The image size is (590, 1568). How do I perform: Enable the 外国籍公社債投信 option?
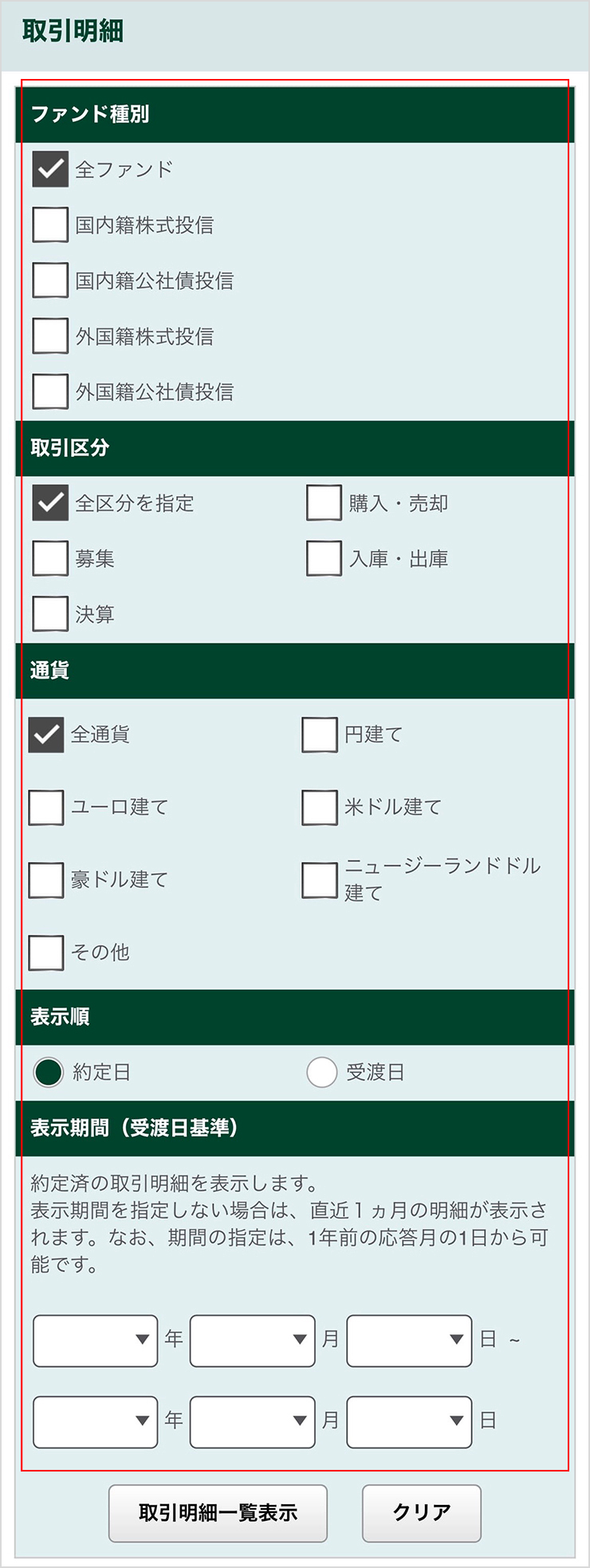[49, 392]
